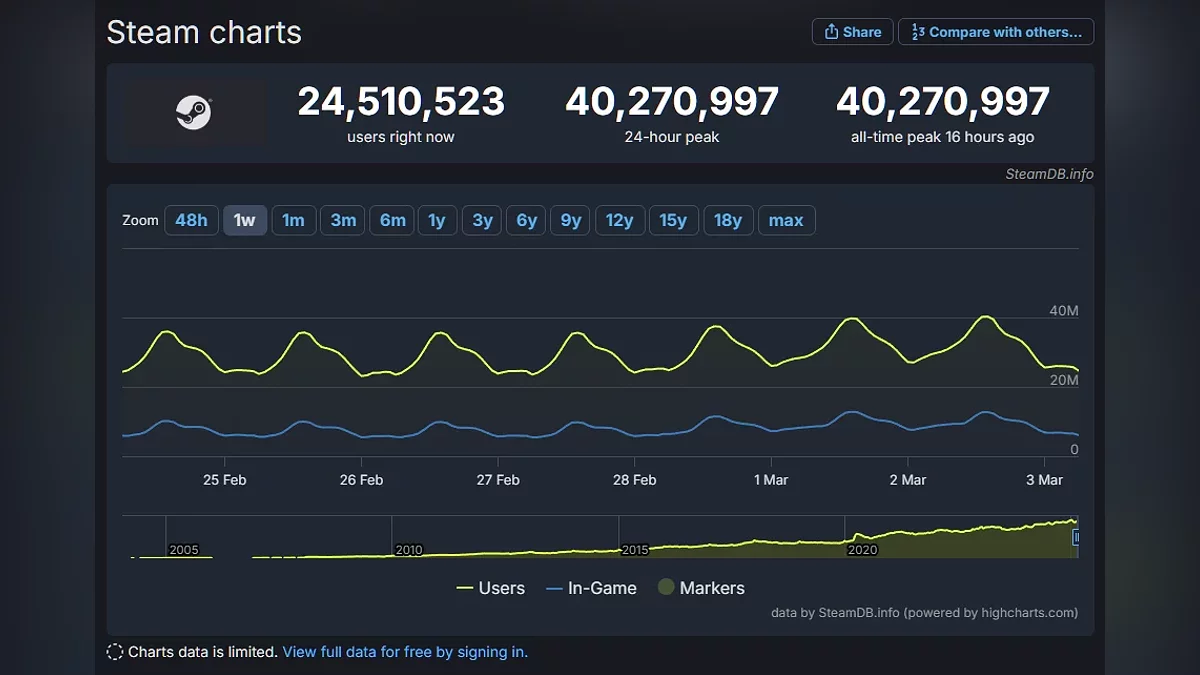Click the navigator range handle at right edge
The width and height of the screenshot is (1200, 675).
1077,537
